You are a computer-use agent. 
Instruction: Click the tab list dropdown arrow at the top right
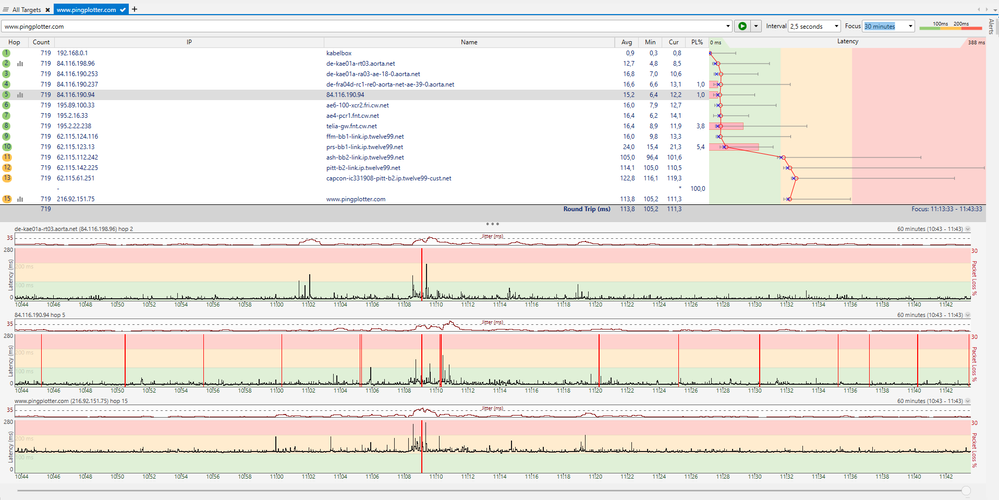pos(993,10)
